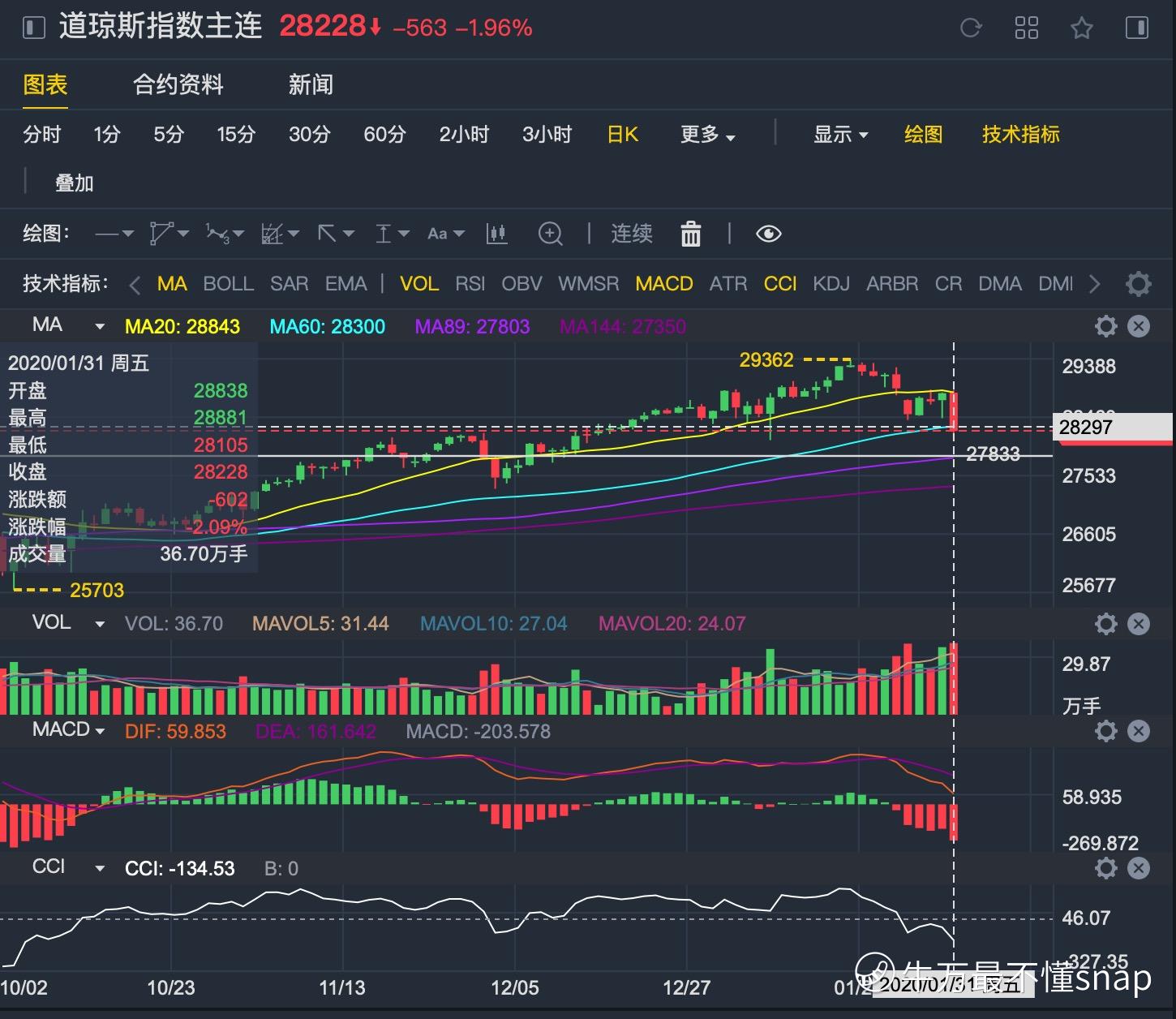The width and height of the screenshot is (1176, 1019).
Task: Click the 25703 low price label
Action: coord(97,590)
